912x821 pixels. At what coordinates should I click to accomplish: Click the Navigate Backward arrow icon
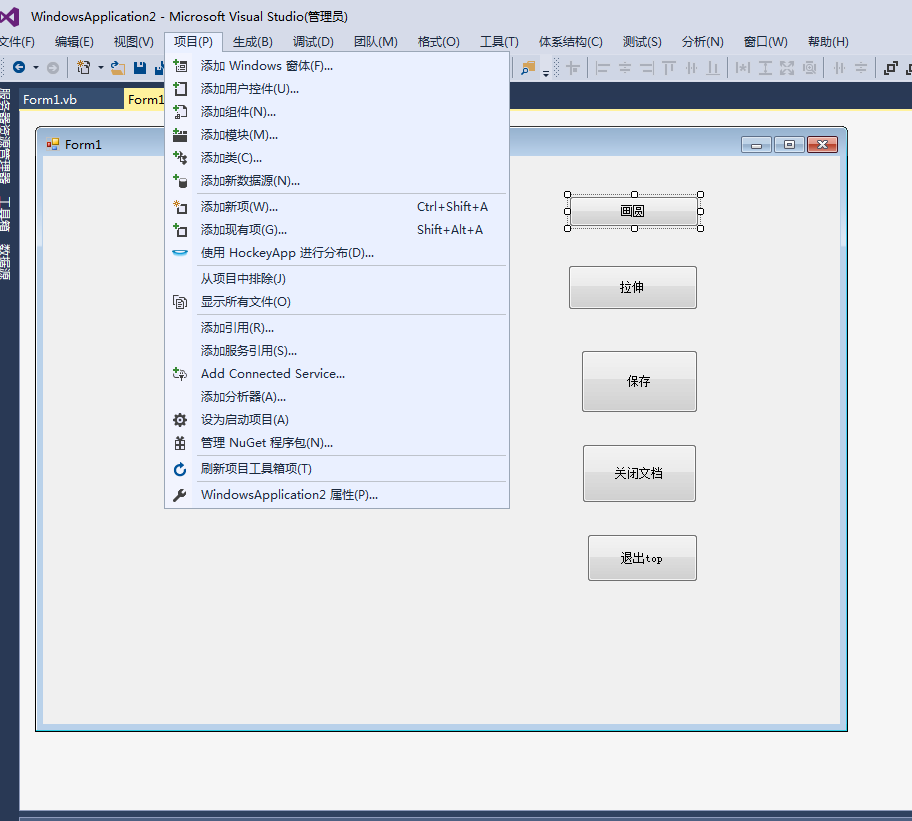click(x=19, y=68)
